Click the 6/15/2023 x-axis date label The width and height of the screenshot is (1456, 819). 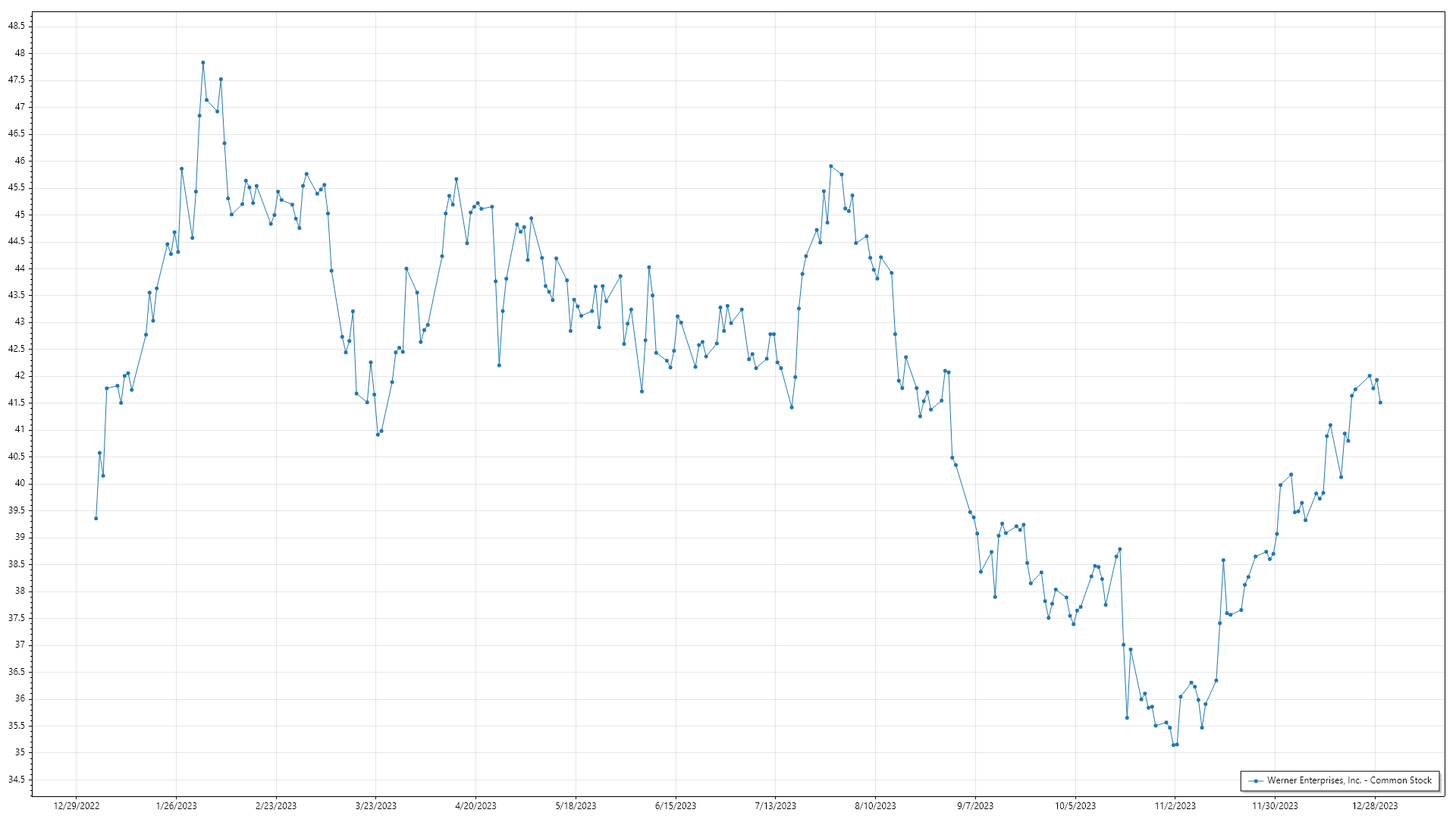click(x=676, y=806)
